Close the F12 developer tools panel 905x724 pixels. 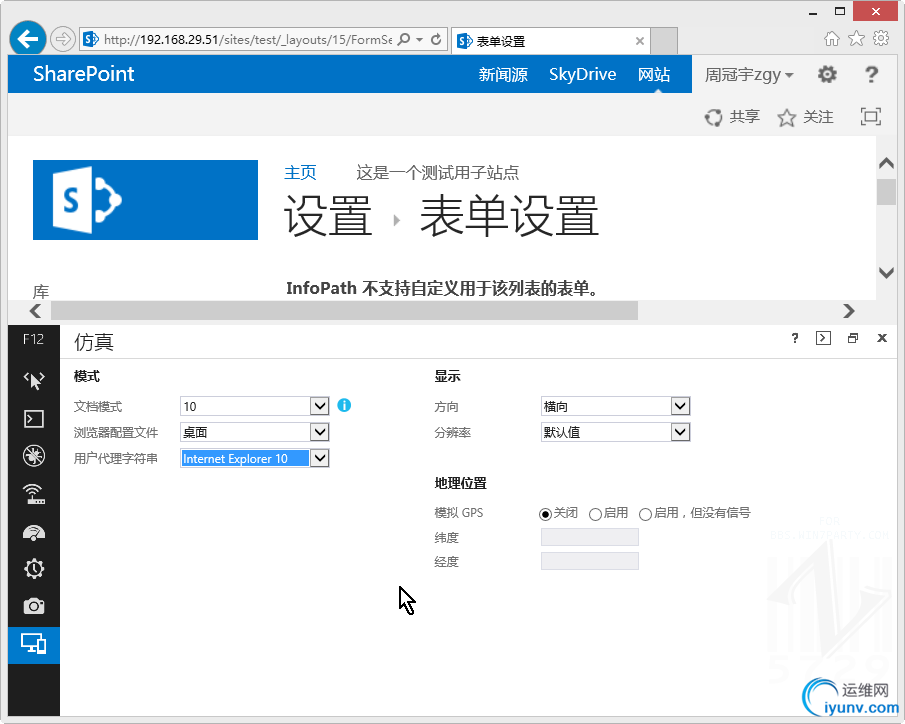(x=882, y=338)
